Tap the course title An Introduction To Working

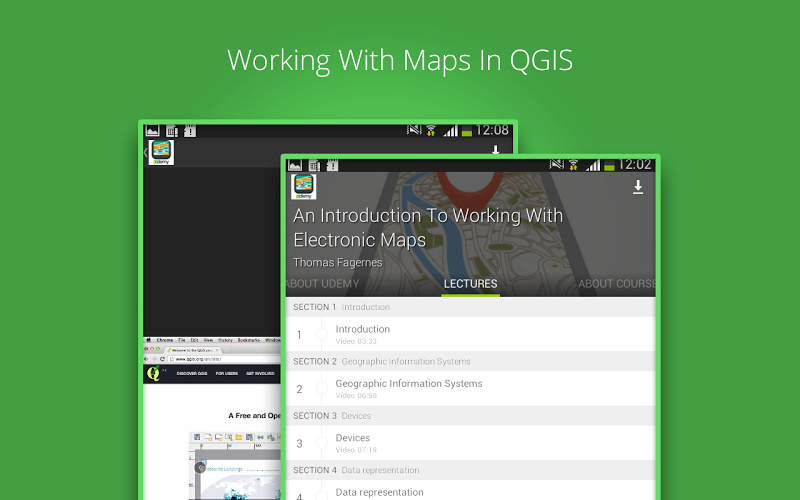point(428,228)
